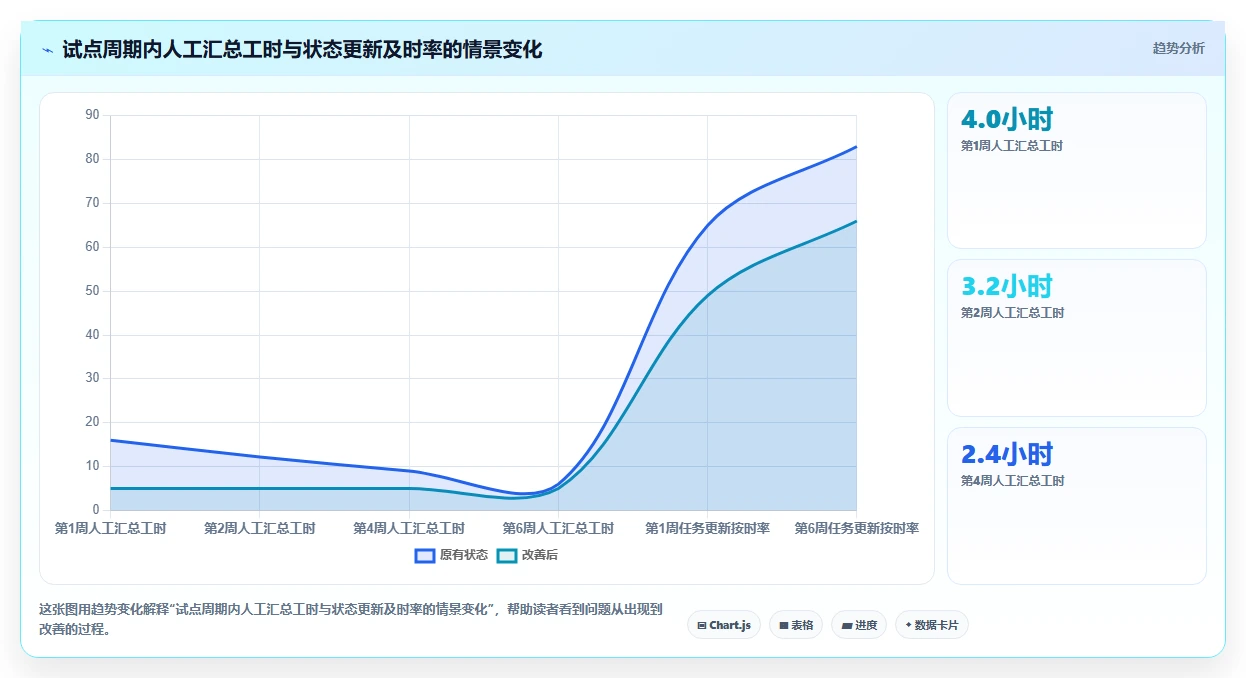This screenshot has width=1246, height=678.
Task: Click the 4.0小时 value card
Action: click(x=1077, y=170)
